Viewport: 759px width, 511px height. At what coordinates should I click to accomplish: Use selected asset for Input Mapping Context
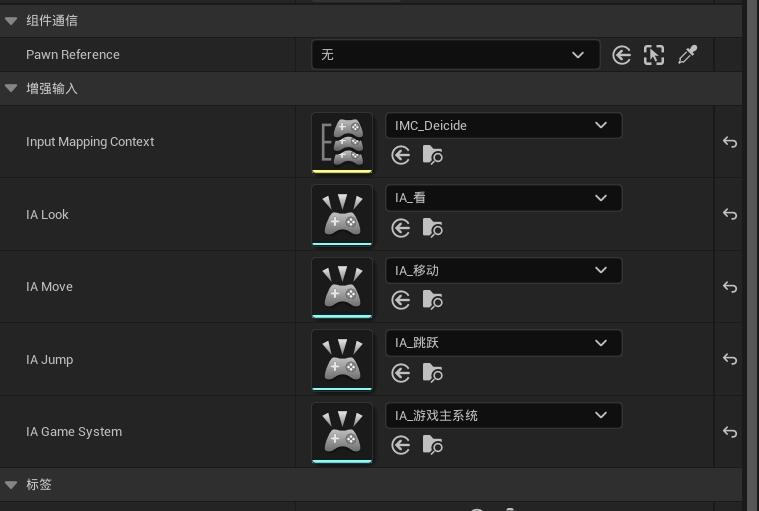coord(401,155)
